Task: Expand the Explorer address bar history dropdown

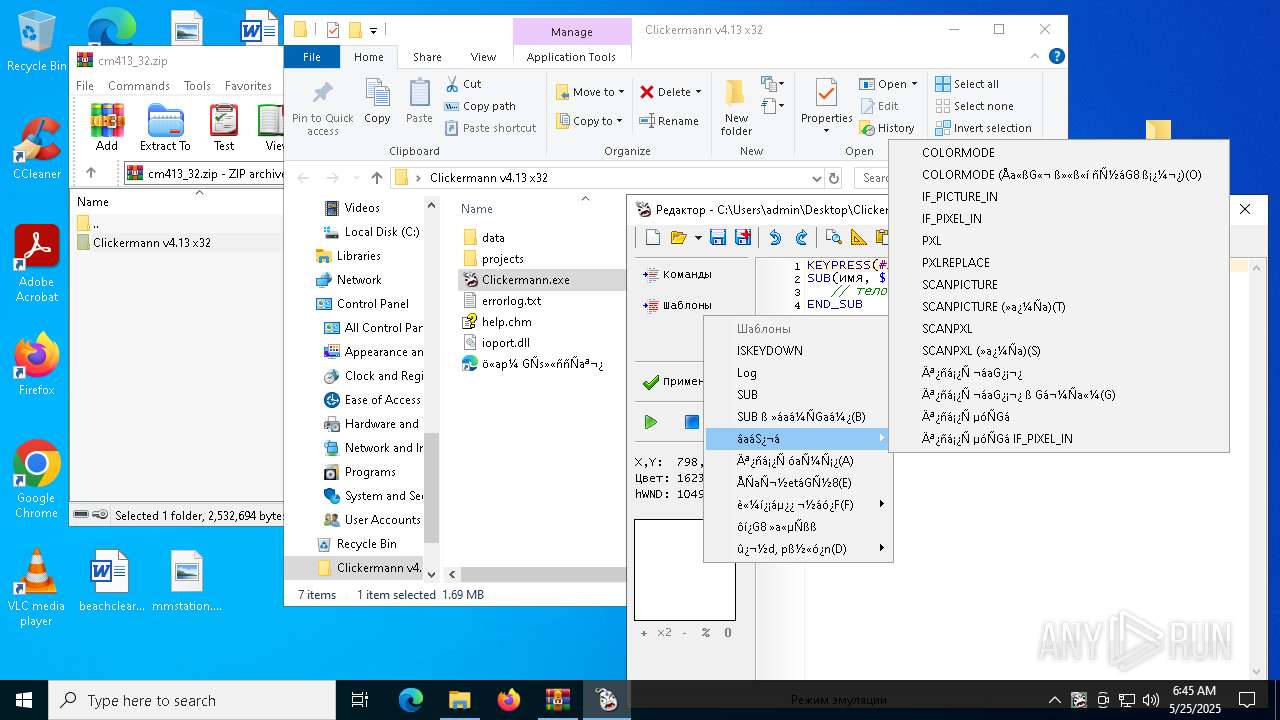Action: 817,178
